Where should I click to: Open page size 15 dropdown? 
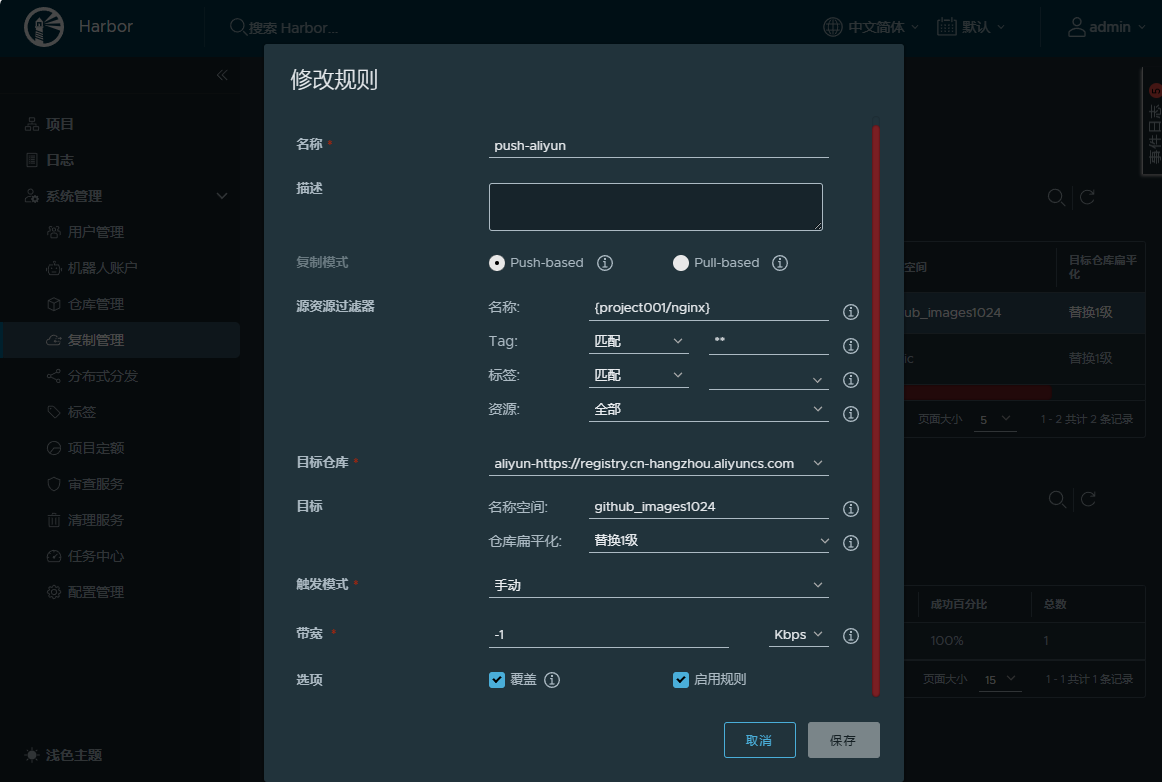coord(1000,680)
